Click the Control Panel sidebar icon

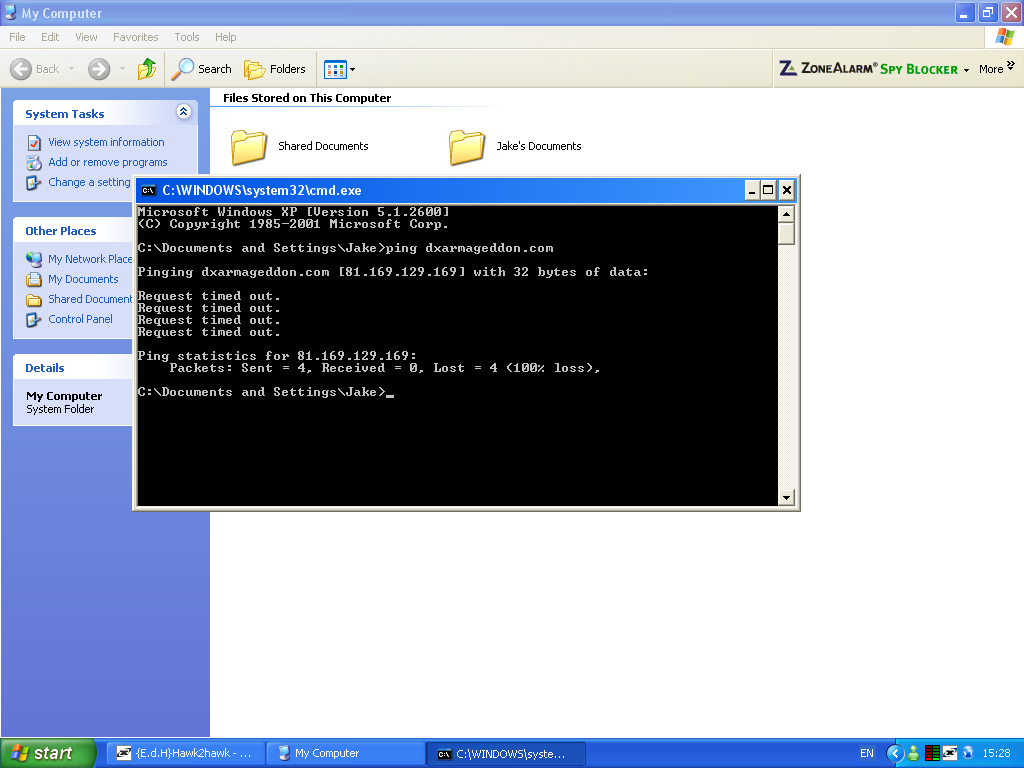pyautogui.click(x=34, y=319)
